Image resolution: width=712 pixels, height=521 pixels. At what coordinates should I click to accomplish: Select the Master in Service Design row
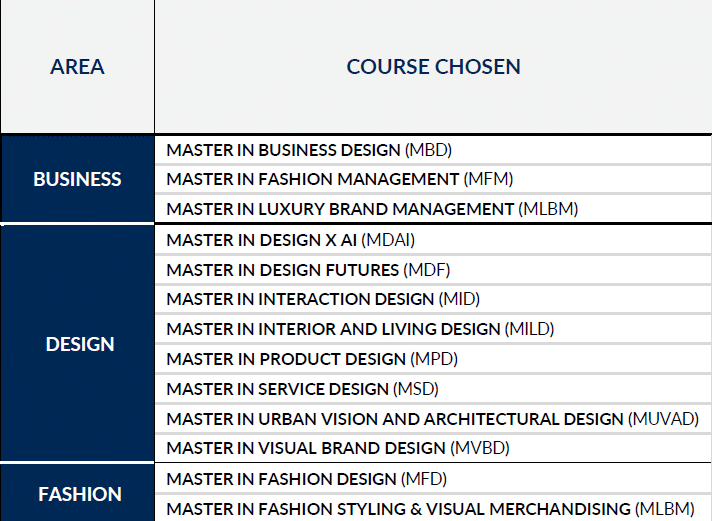(302, 388)
